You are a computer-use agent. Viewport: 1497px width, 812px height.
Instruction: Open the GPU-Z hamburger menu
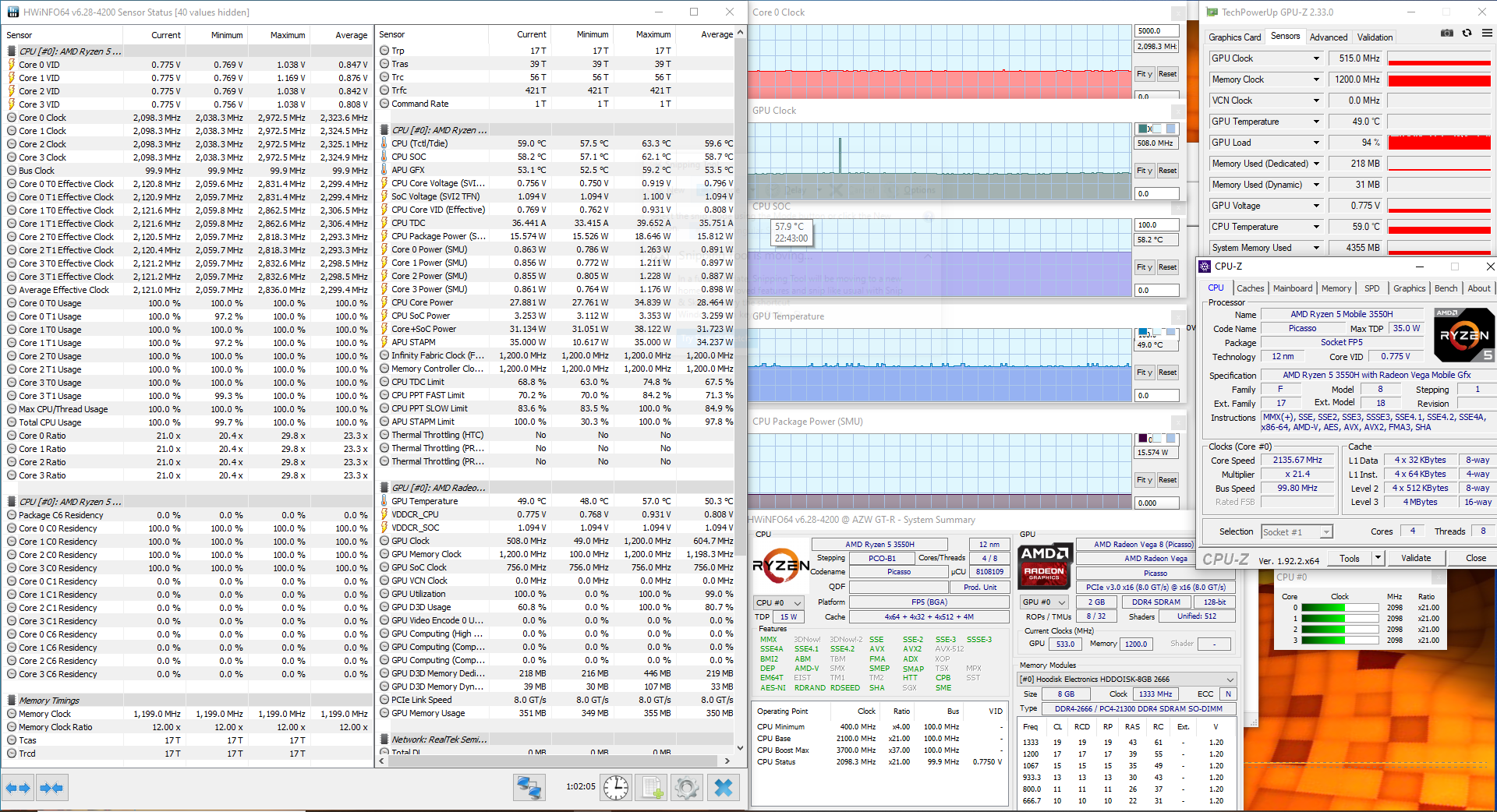(x=1487, y=34)
